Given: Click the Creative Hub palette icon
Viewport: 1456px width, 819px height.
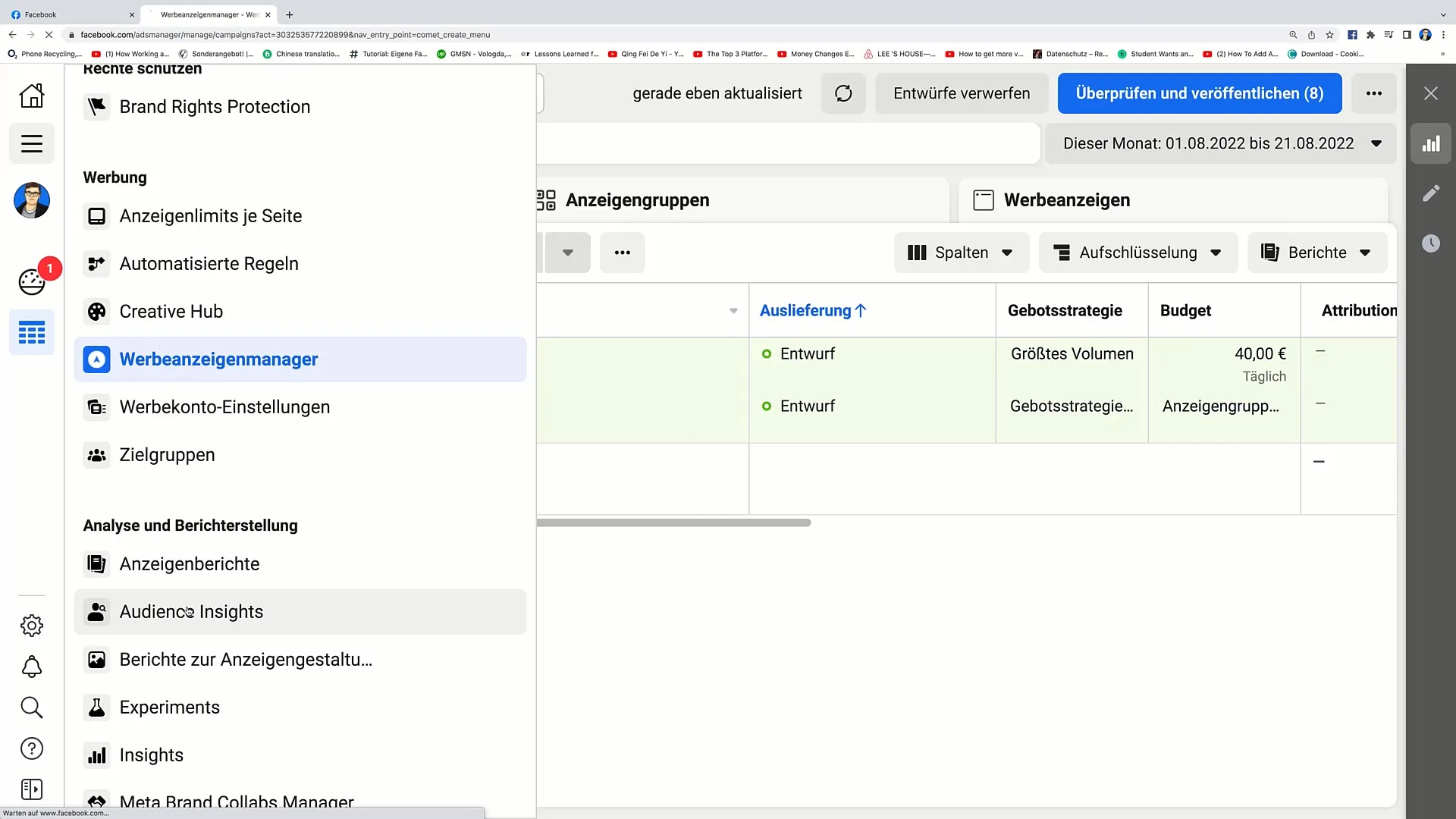Looking at the screenshot, I should [97, 312].
